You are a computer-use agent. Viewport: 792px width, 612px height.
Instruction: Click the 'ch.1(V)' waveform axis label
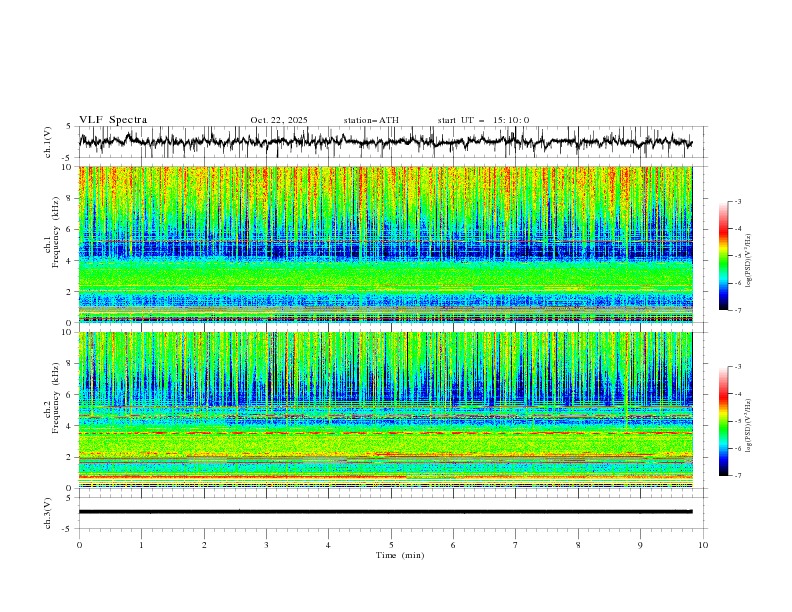[x=48, y=142]
